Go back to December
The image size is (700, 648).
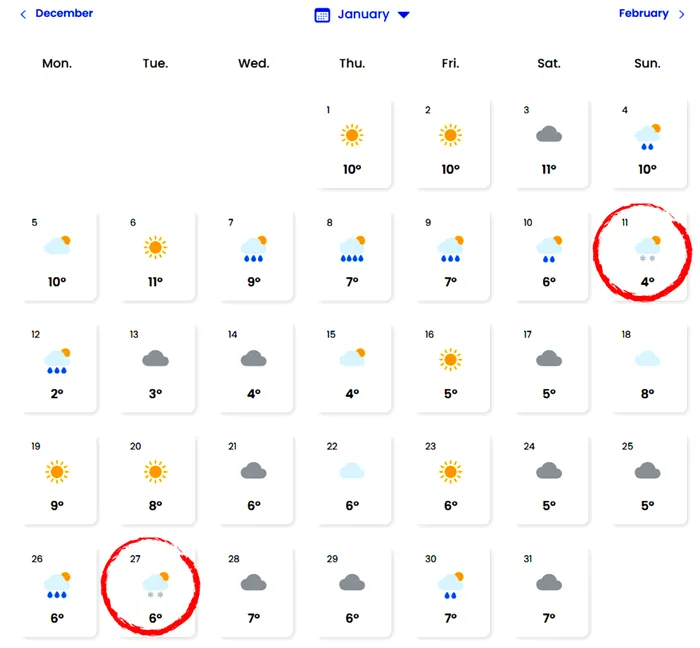[x=64, y=13]
